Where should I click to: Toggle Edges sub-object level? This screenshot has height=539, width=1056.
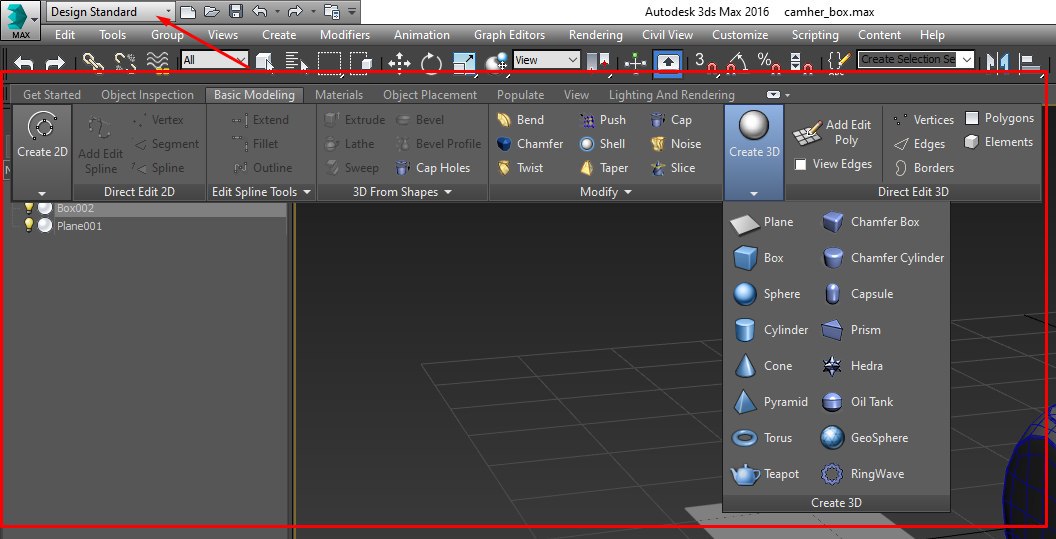tap(920, 144)
